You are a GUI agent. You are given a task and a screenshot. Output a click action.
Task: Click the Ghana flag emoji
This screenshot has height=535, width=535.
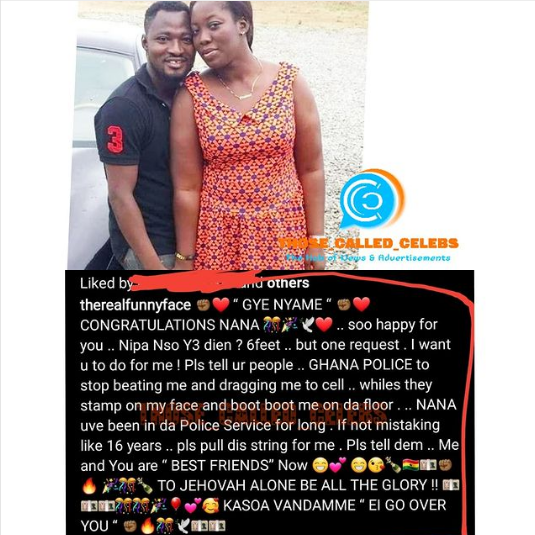[410, 465]
